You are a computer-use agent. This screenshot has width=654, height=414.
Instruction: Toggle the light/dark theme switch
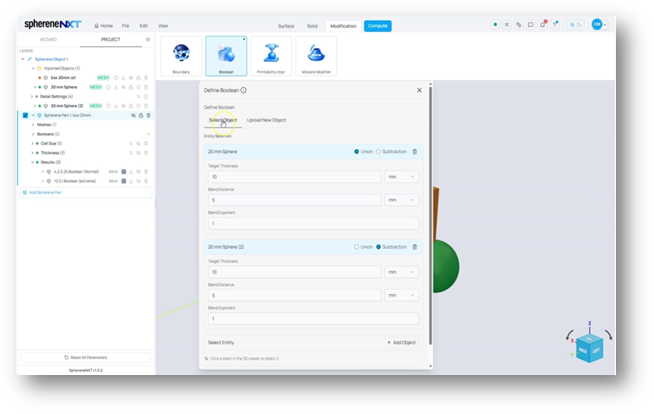point(576,25)
